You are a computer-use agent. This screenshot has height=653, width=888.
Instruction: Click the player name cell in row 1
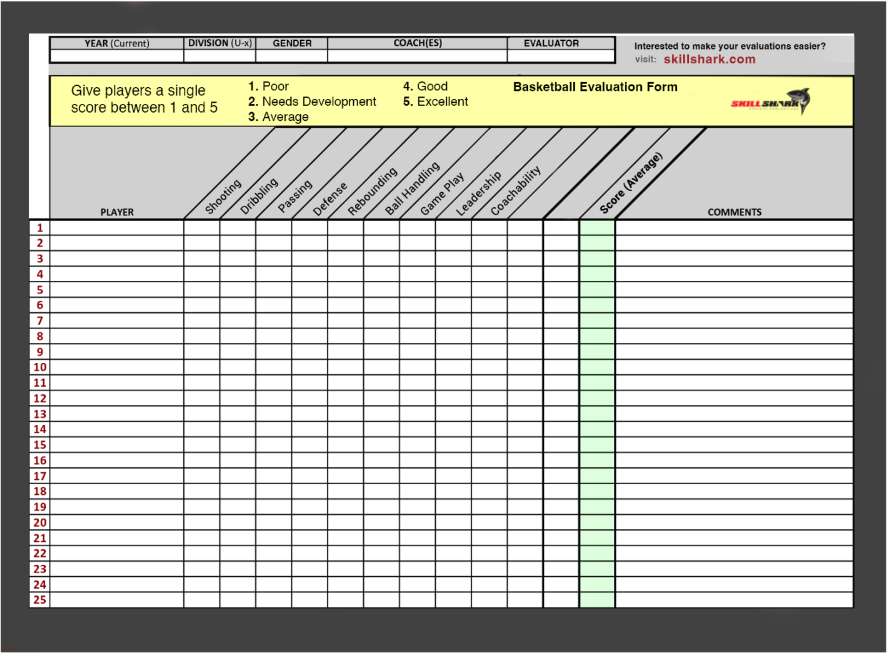pyautogui.click(x=116, y=228)
